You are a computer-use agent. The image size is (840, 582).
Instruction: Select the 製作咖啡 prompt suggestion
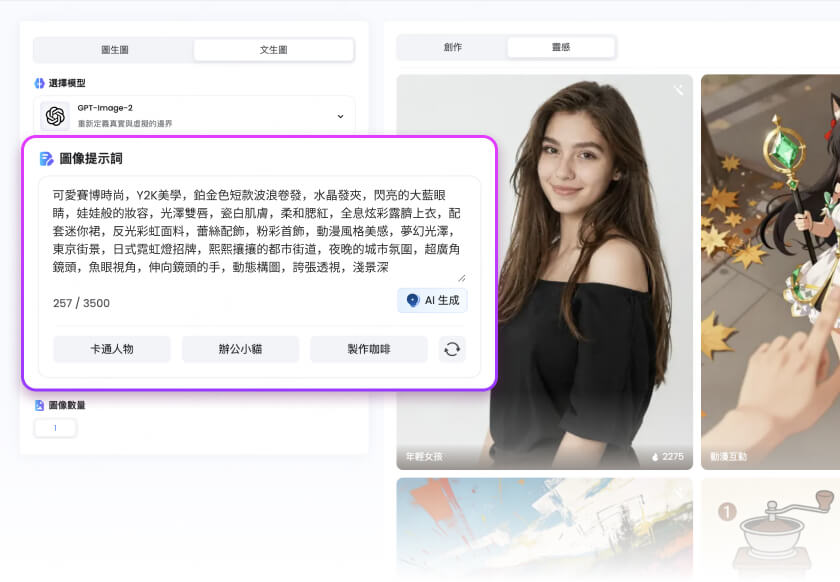pyautogui.click(x=369, y=349)
